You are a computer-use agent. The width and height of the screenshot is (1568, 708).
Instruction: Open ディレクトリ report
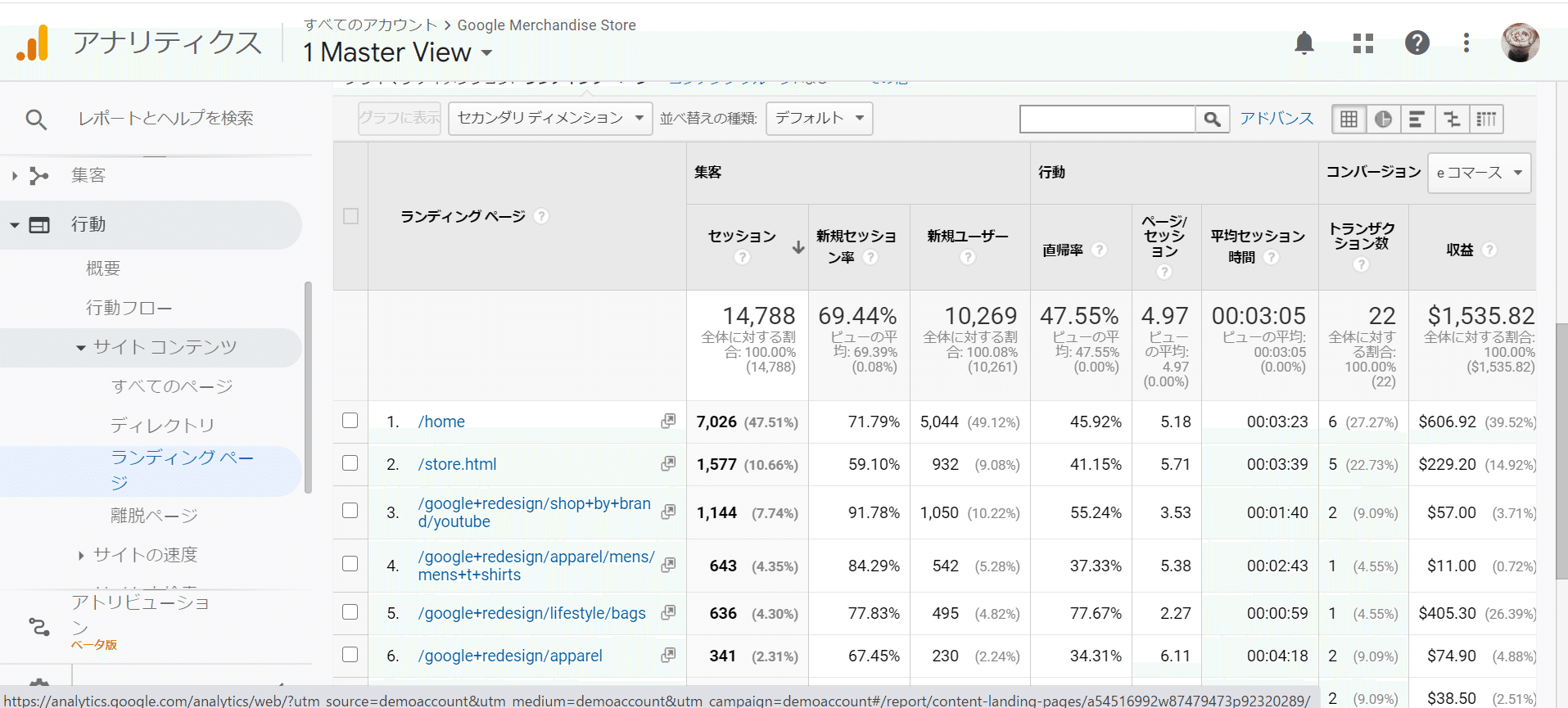(162, 426)
